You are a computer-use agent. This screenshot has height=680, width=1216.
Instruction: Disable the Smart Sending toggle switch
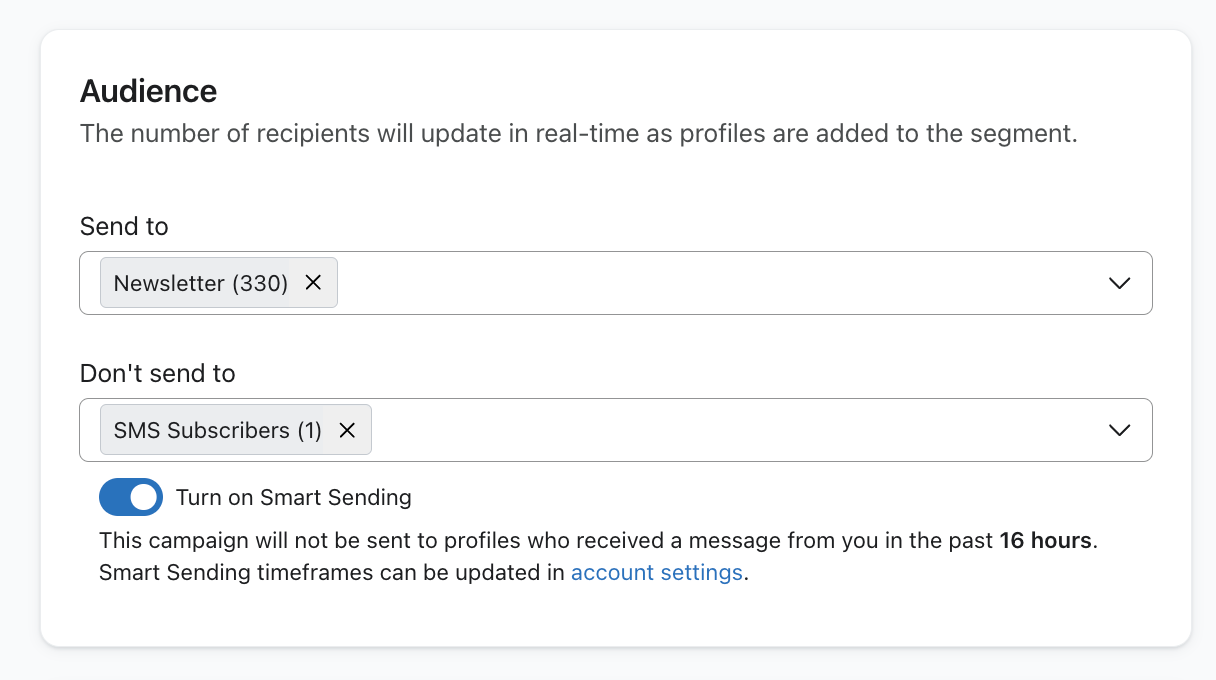click(131, 497)
